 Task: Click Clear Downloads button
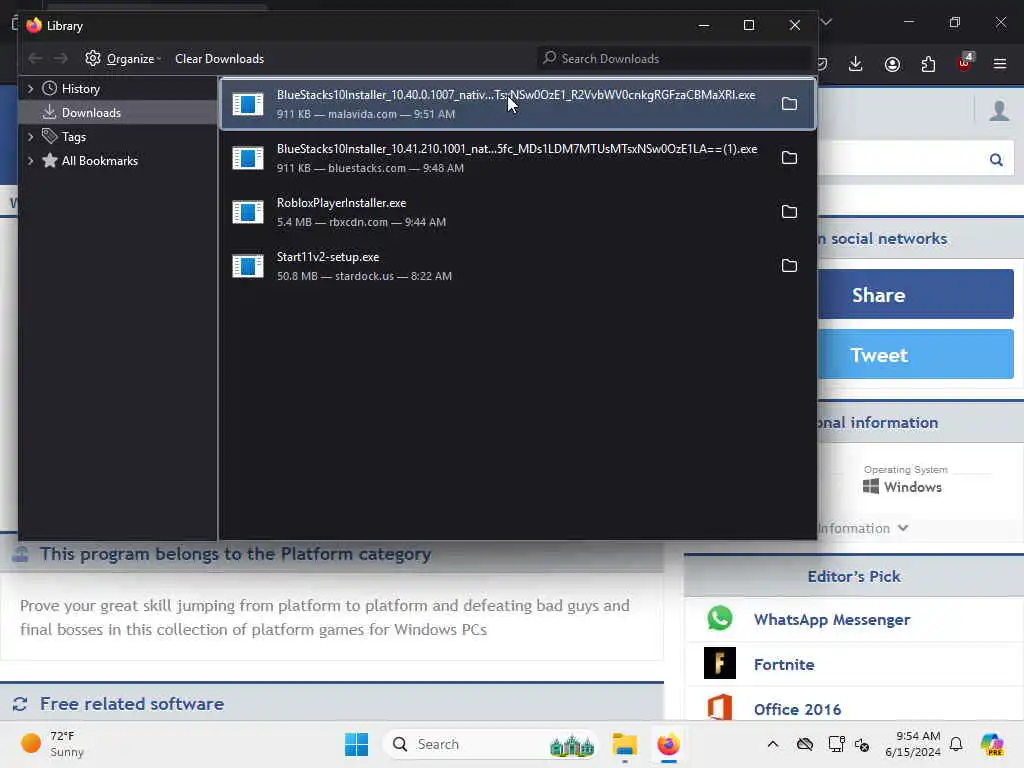pyautogui.click(x=219, y=59)
